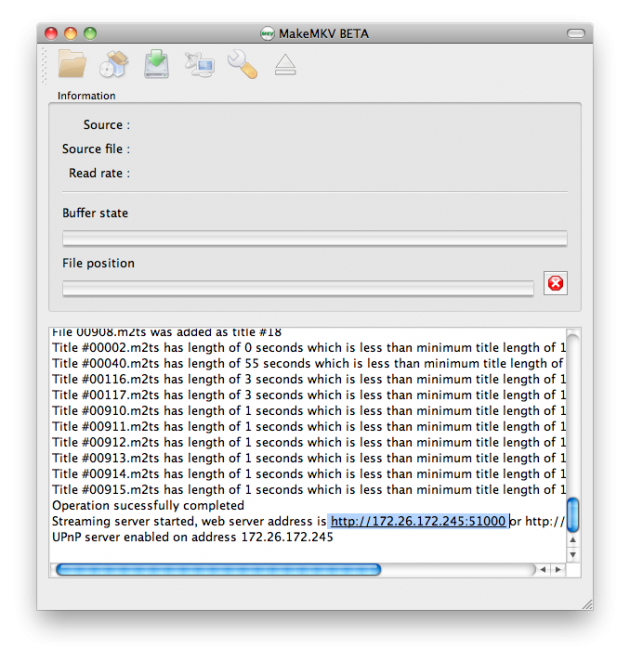Click the Eject disc icon
This screenshot has height=661, width=630.
click(285, 66)
